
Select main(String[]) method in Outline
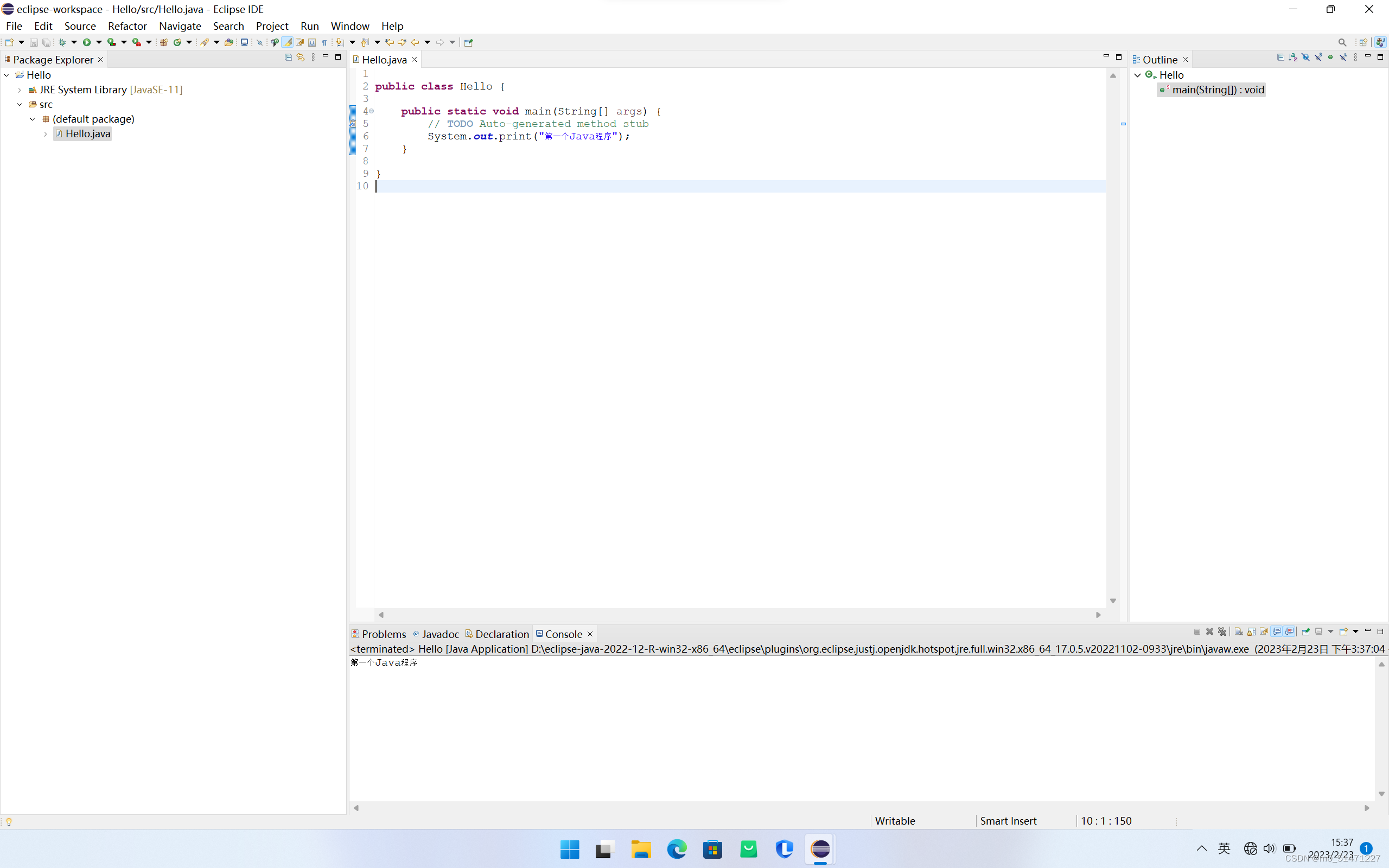(1218, 90)
